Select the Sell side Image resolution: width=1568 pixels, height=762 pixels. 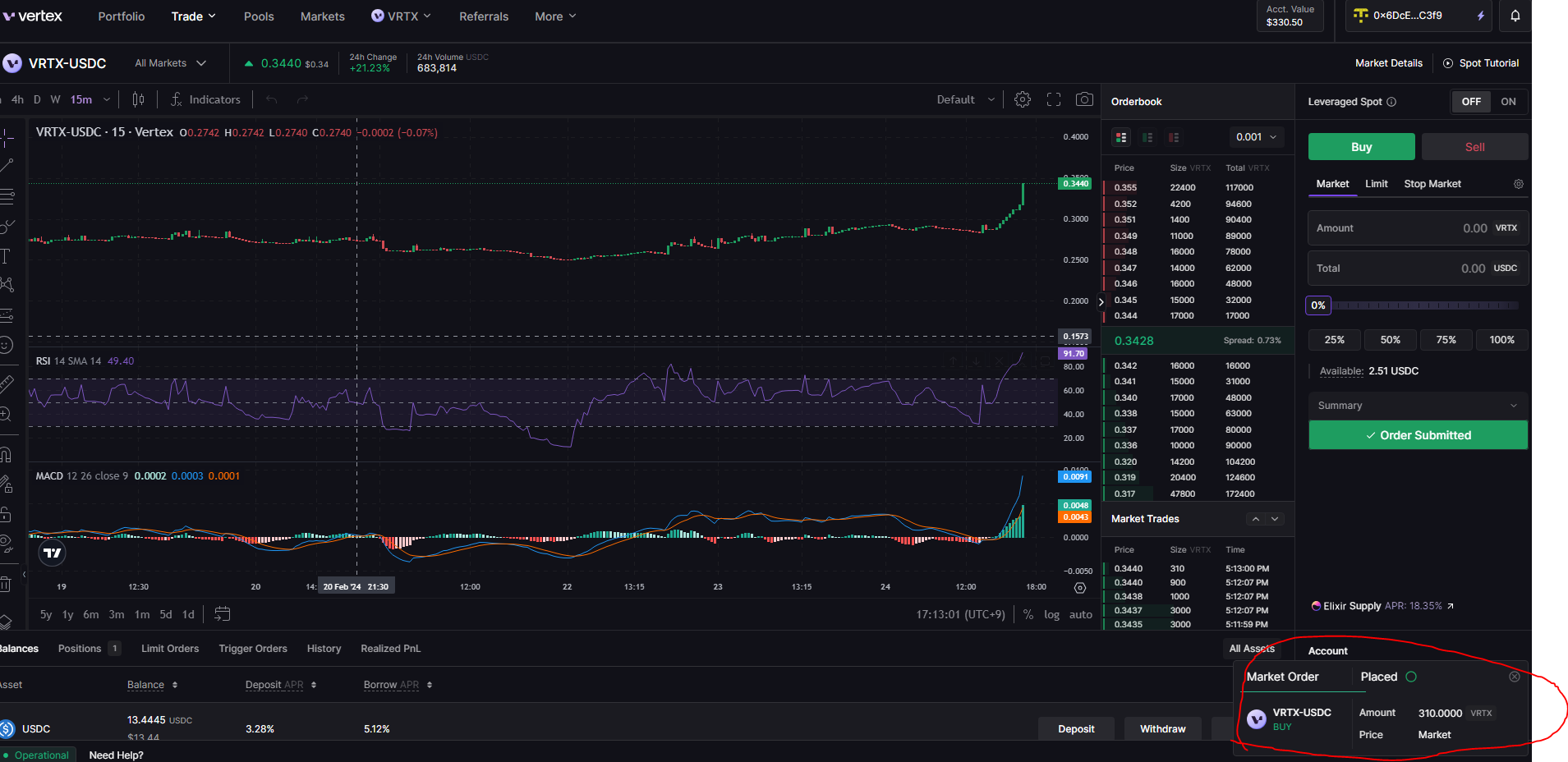point(1474,147)
